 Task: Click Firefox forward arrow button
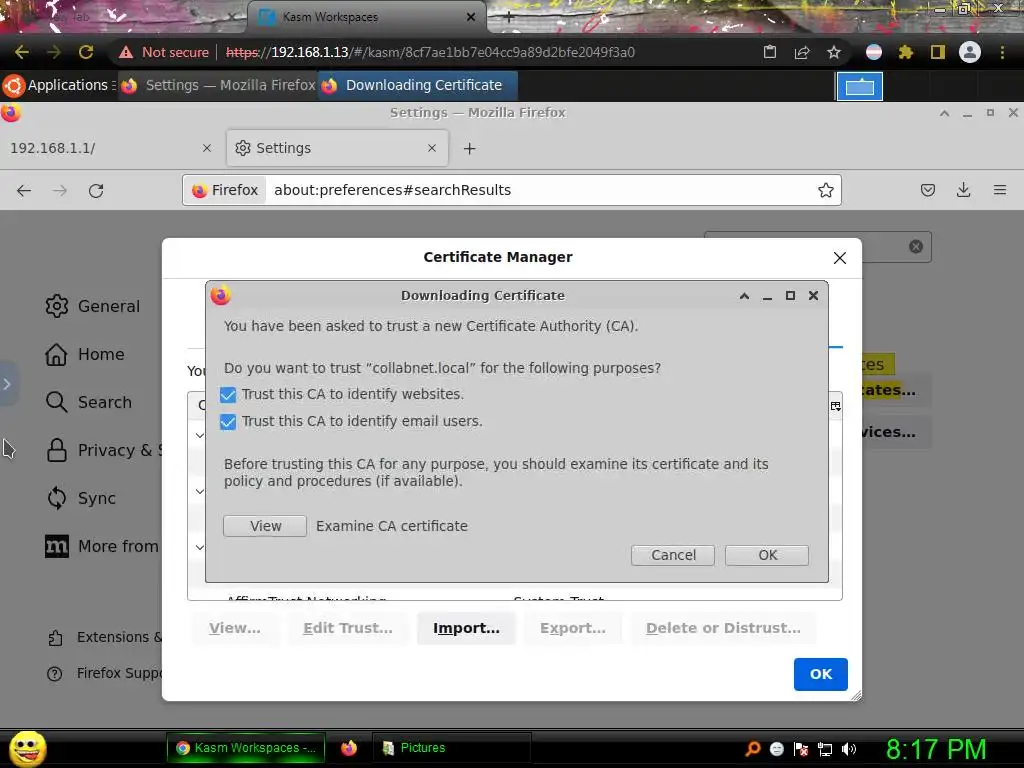click(60, 191)
